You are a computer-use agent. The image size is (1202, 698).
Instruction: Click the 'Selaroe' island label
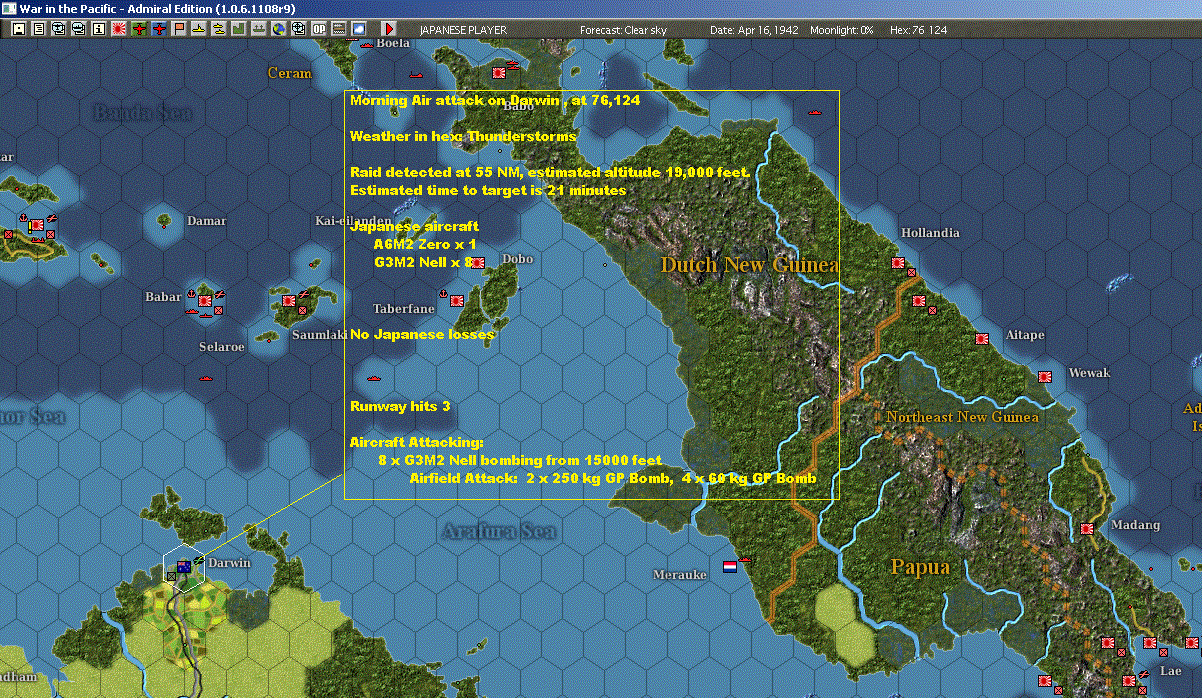click(x=222, y=347)
